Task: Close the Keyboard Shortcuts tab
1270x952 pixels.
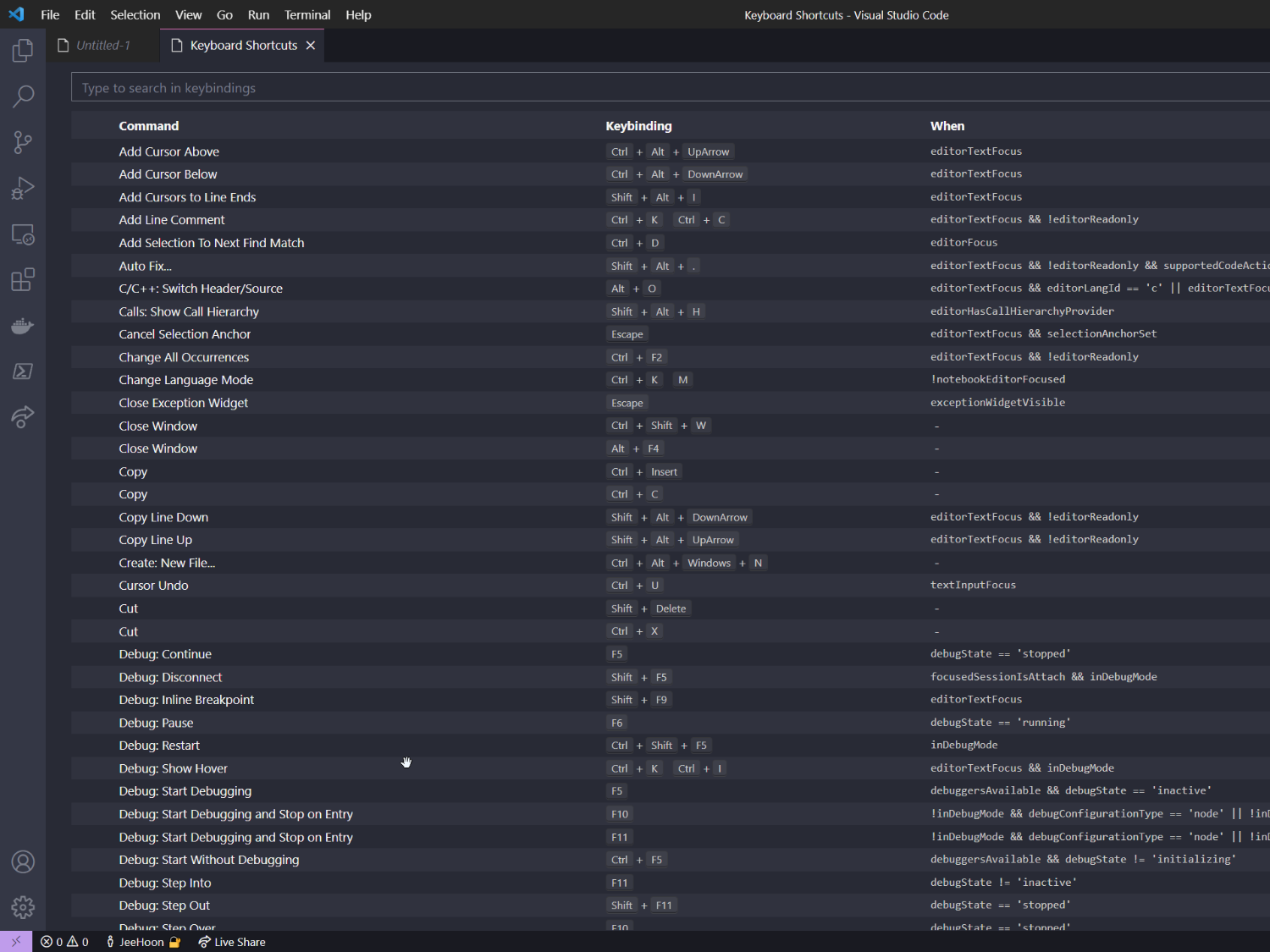Action: 311,46
